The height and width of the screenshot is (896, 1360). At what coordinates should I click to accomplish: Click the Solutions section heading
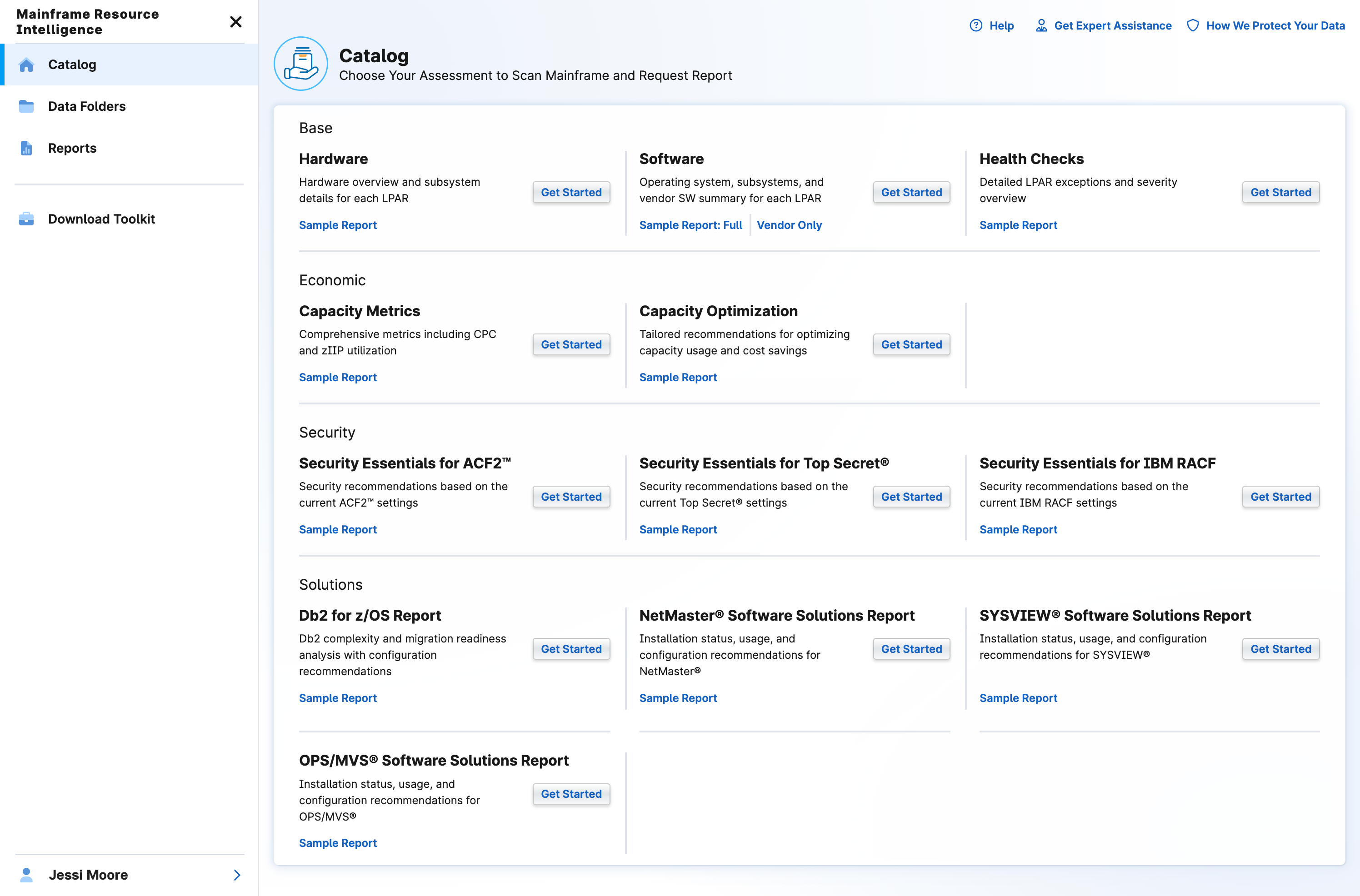pos(330,585)
